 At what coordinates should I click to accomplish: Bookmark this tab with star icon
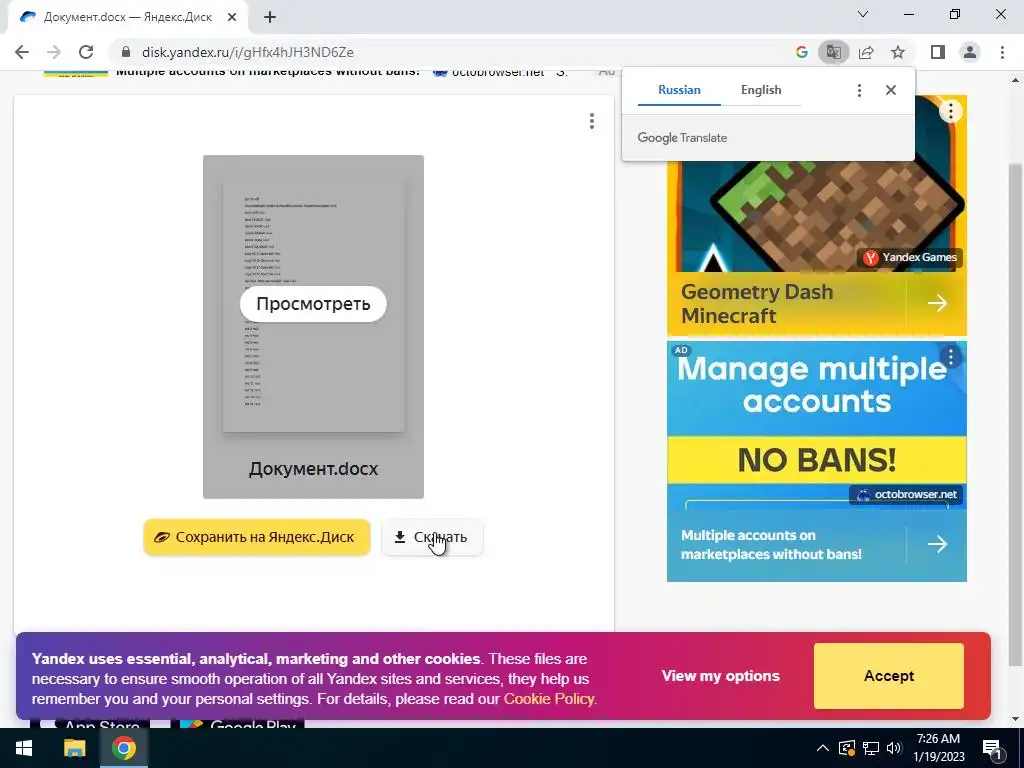click(x=898, y=52)
